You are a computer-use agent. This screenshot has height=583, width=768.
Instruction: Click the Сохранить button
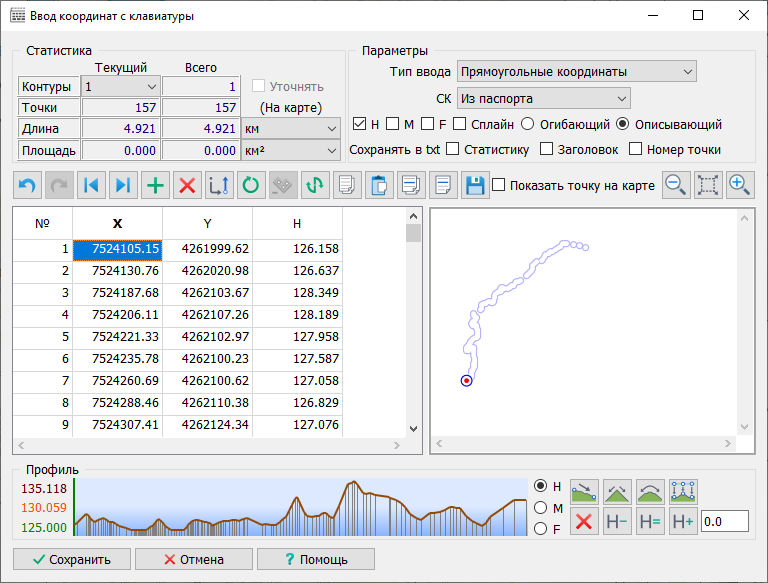click(x=70, y=559)
